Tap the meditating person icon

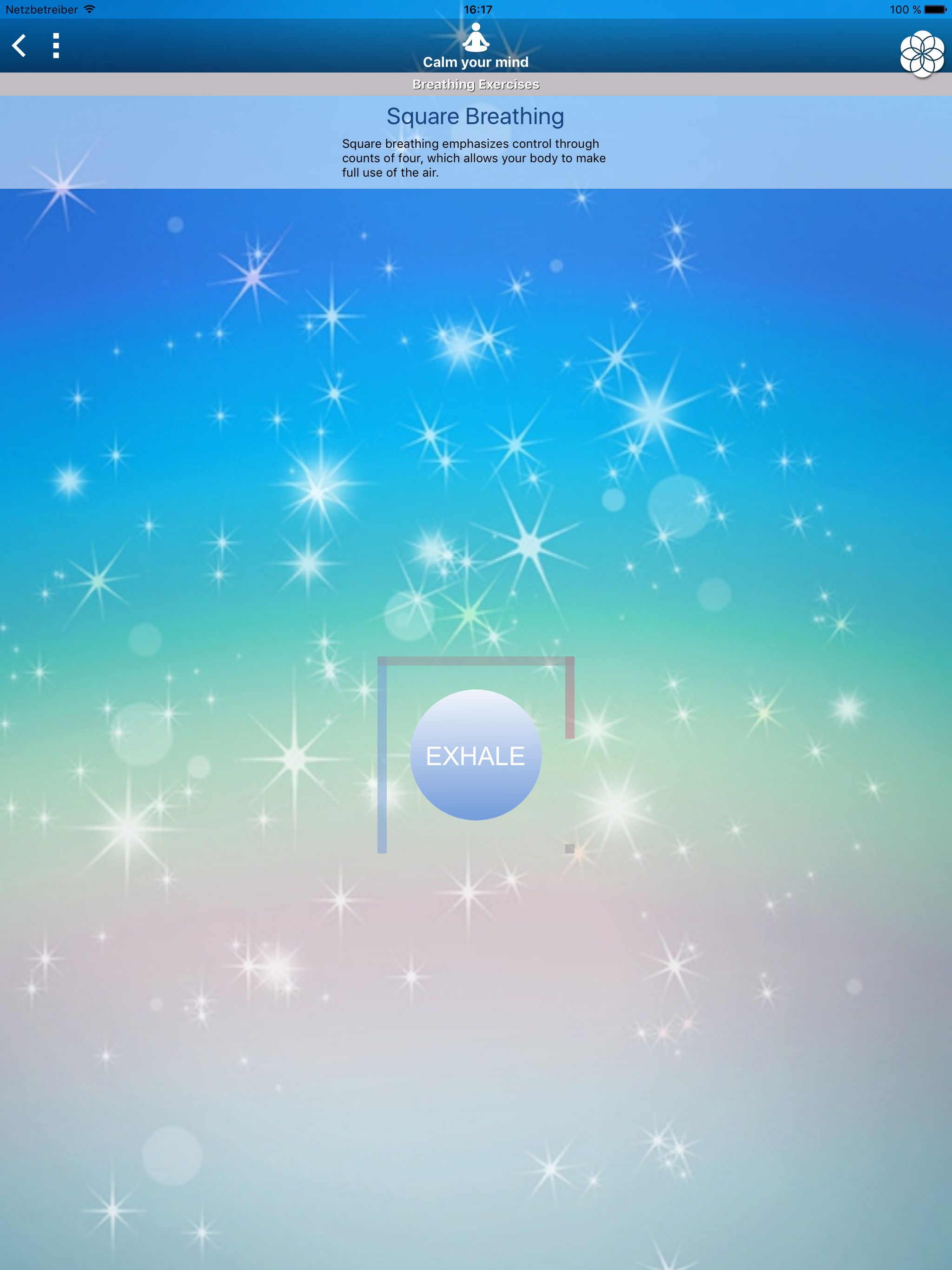476,37
